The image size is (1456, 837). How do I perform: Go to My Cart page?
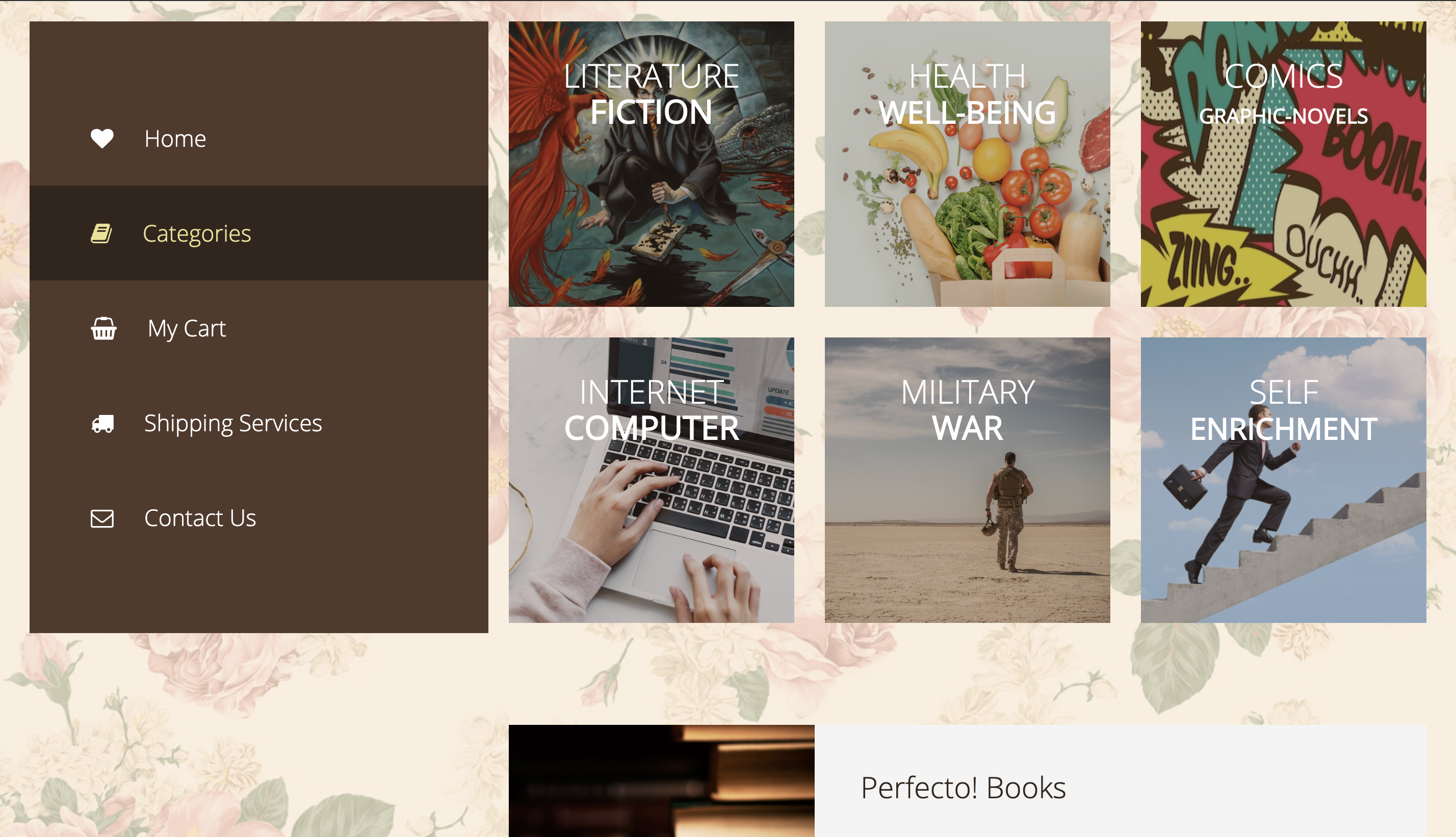click(258, 328)
